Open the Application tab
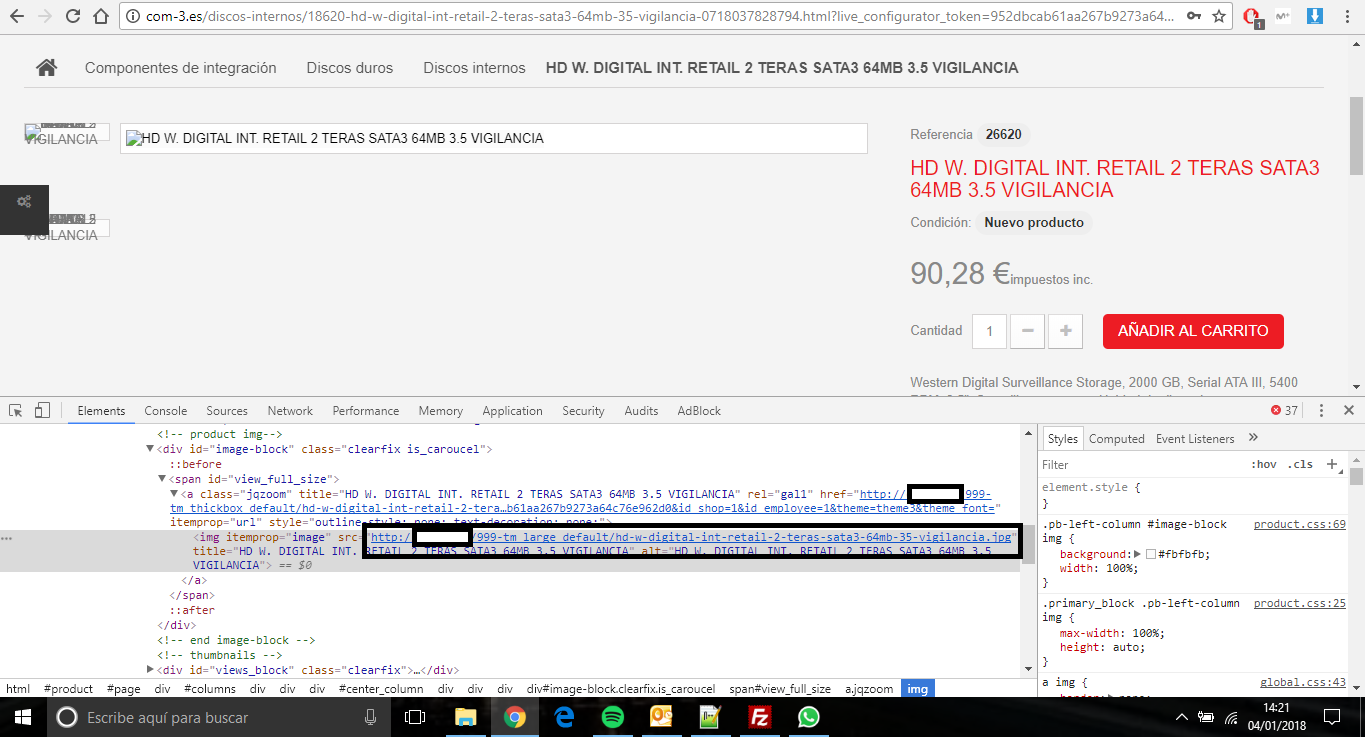Screen dimensions: 1365x741 coord(513,410)
